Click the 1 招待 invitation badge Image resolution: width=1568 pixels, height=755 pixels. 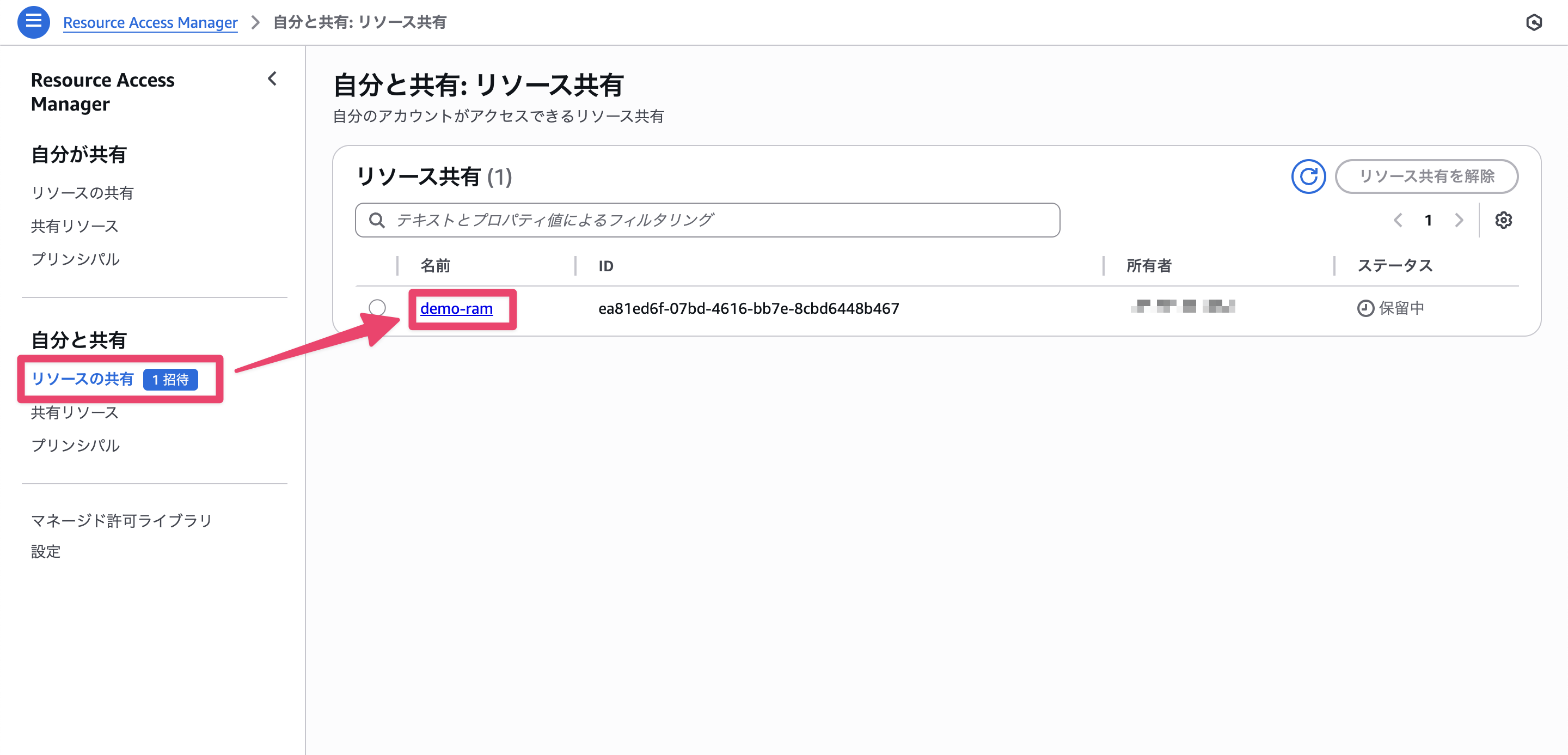pos(170,379)
